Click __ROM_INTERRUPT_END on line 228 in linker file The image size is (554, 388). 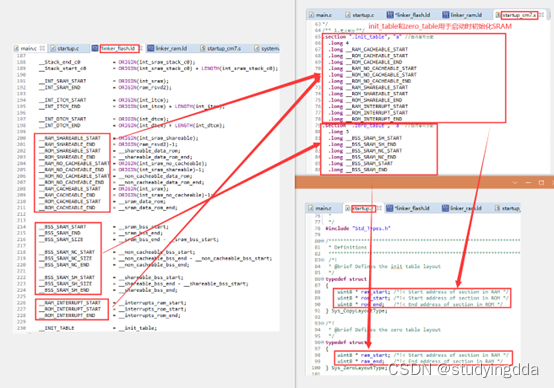click(x=67, y=316)
